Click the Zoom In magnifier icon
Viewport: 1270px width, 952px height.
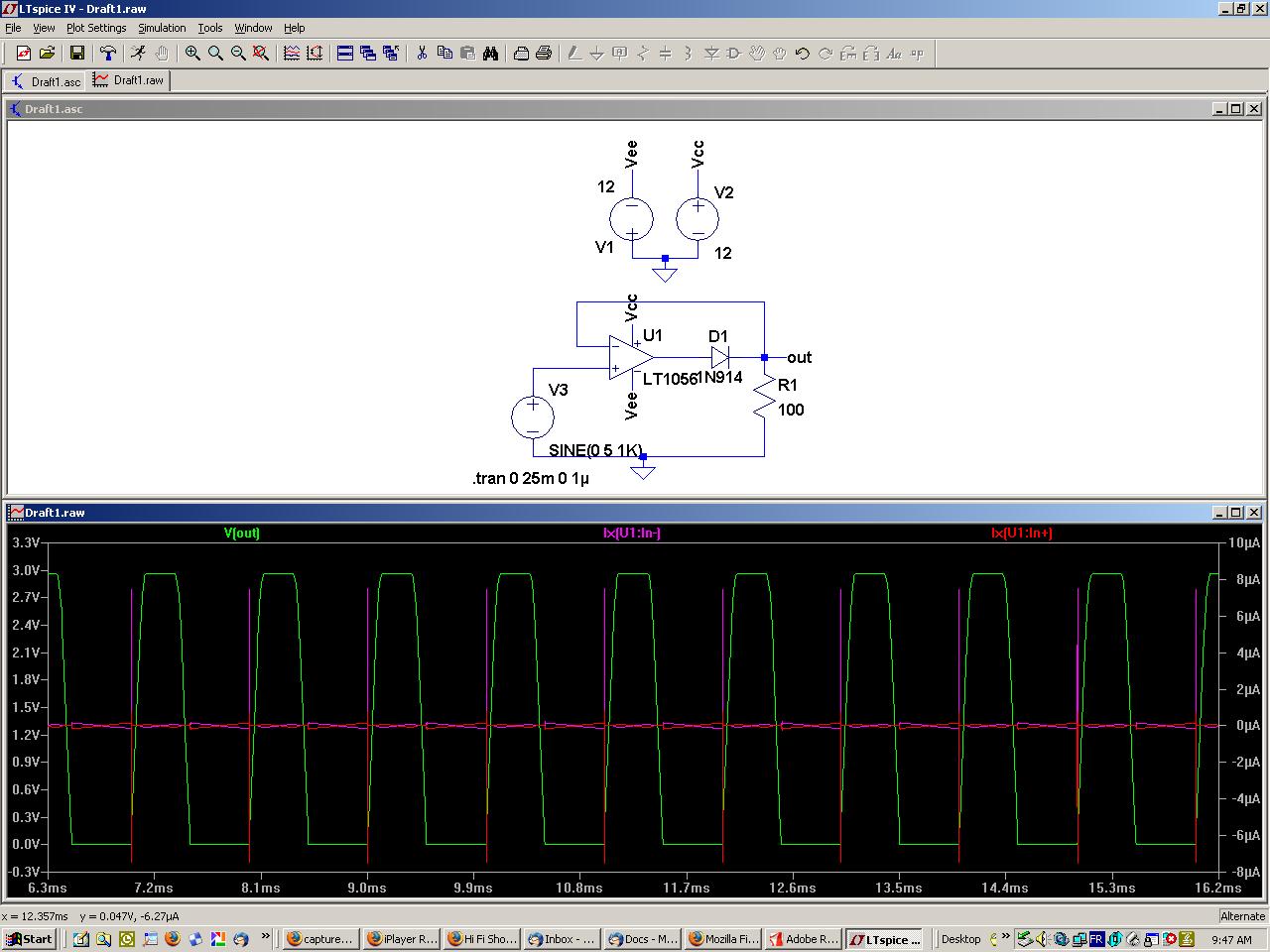tap(192, 54)
